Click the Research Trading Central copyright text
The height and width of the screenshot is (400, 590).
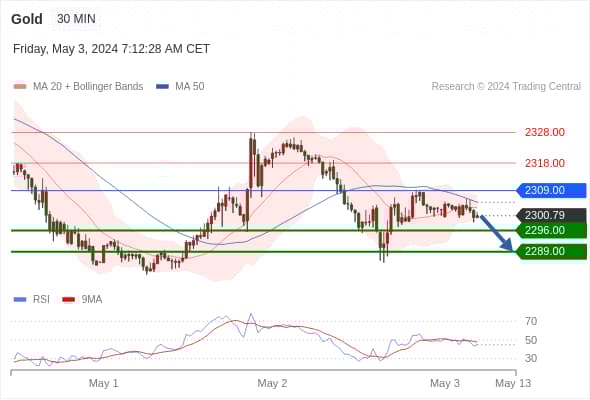506,87
